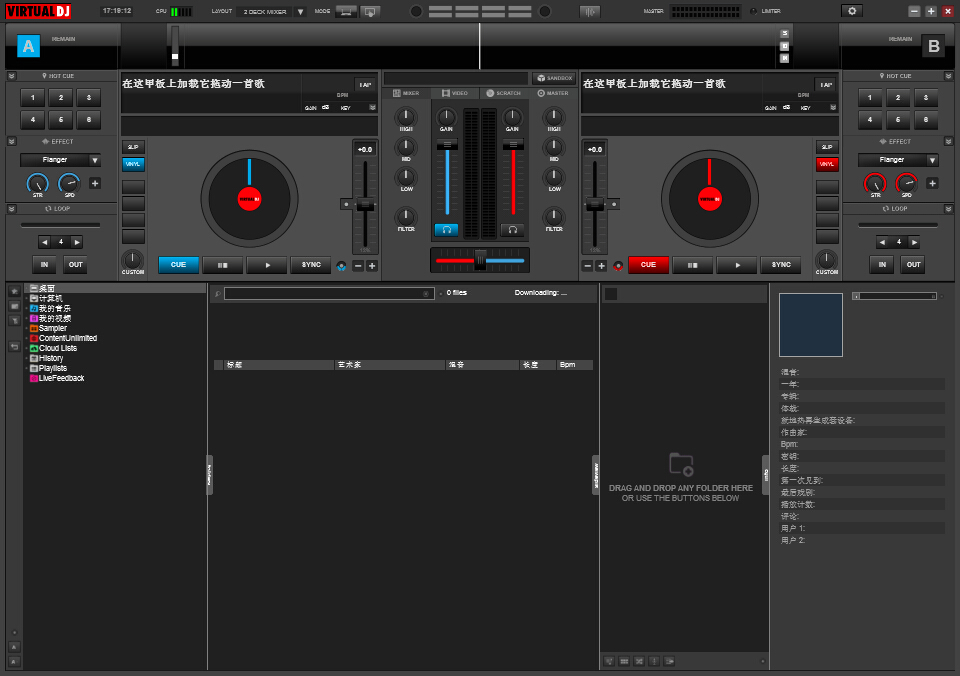Open the settings gear in top bar
The image size is (960, 676).
click(x=851, y=11)
